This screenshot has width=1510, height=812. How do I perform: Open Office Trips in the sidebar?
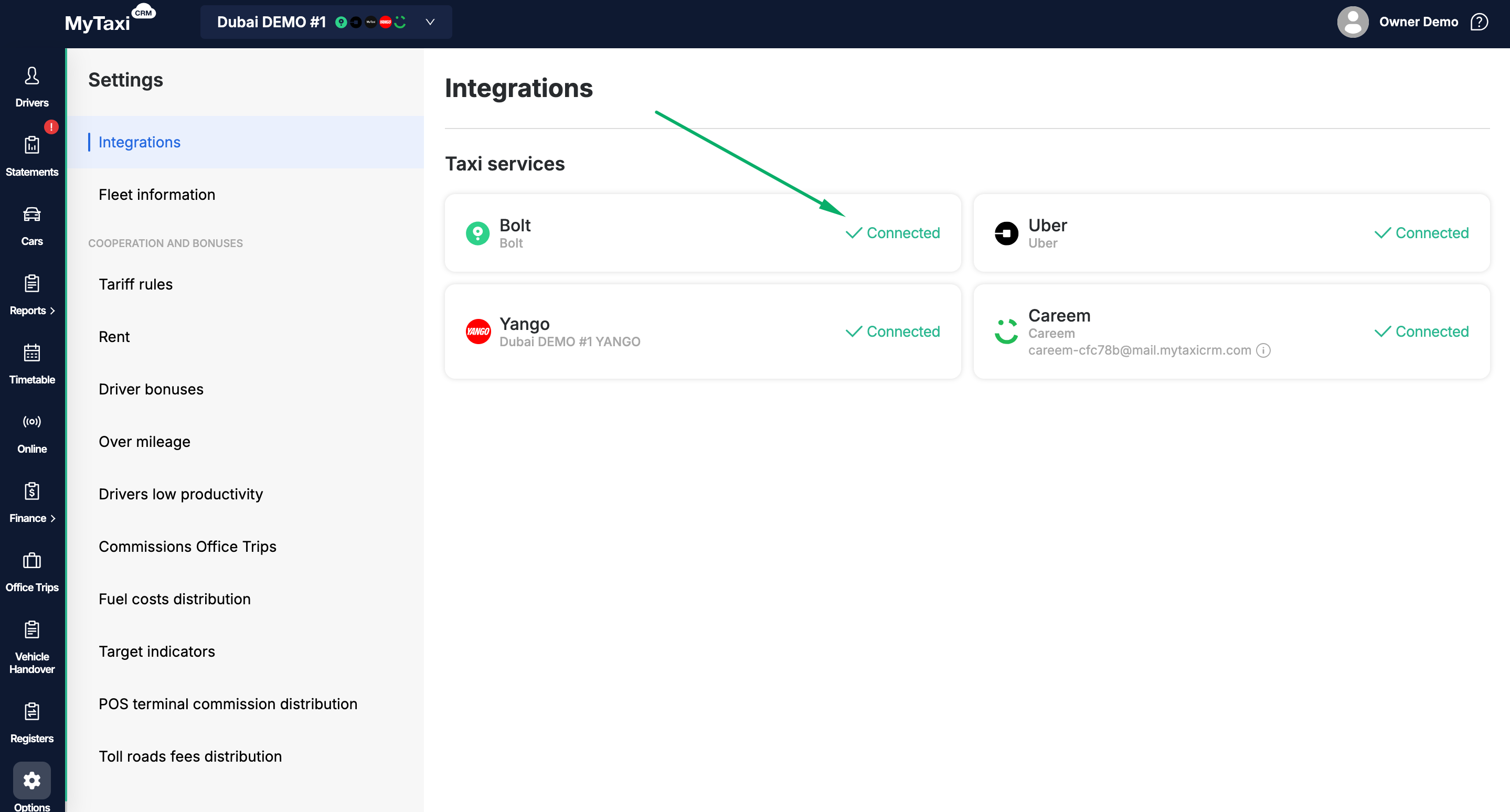31,571
